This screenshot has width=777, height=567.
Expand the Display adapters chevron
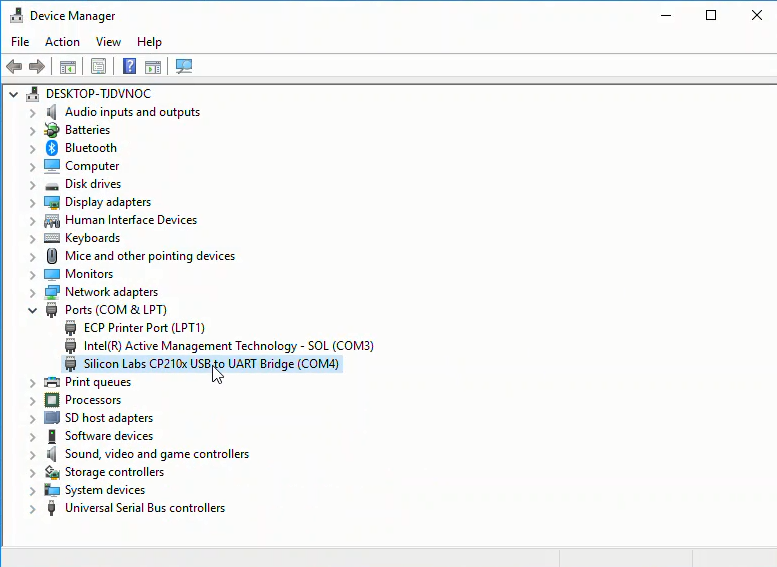[33, 203]
